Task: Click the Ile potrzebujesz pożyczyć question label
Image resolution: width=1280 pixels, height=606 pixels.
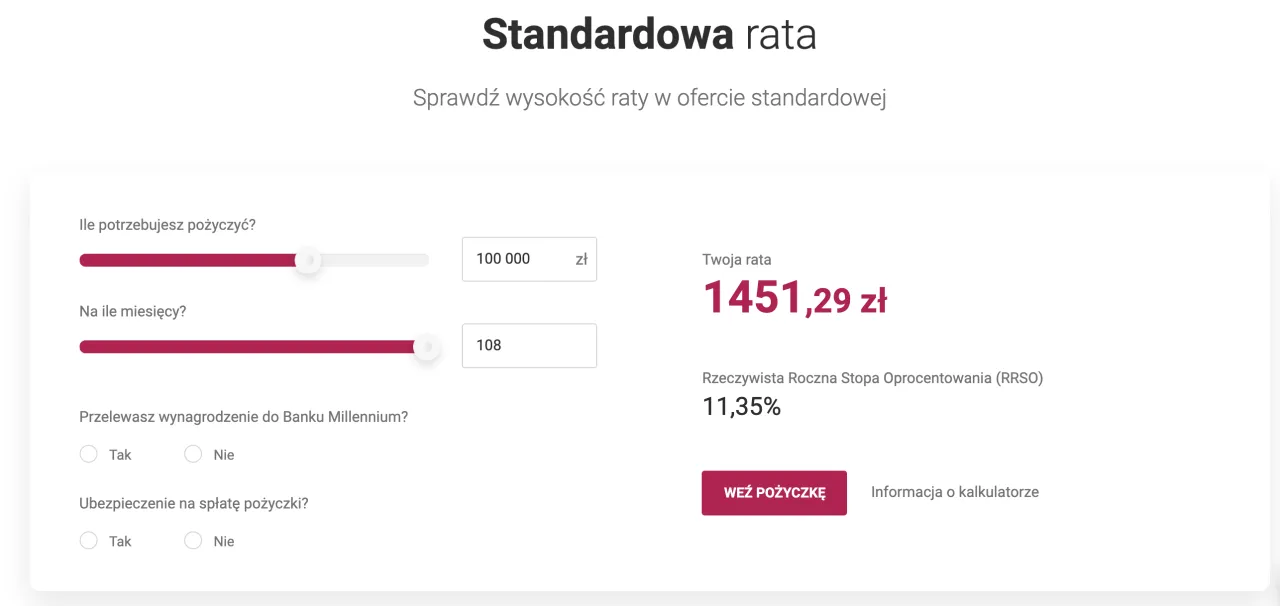Action: click(165, 225)
